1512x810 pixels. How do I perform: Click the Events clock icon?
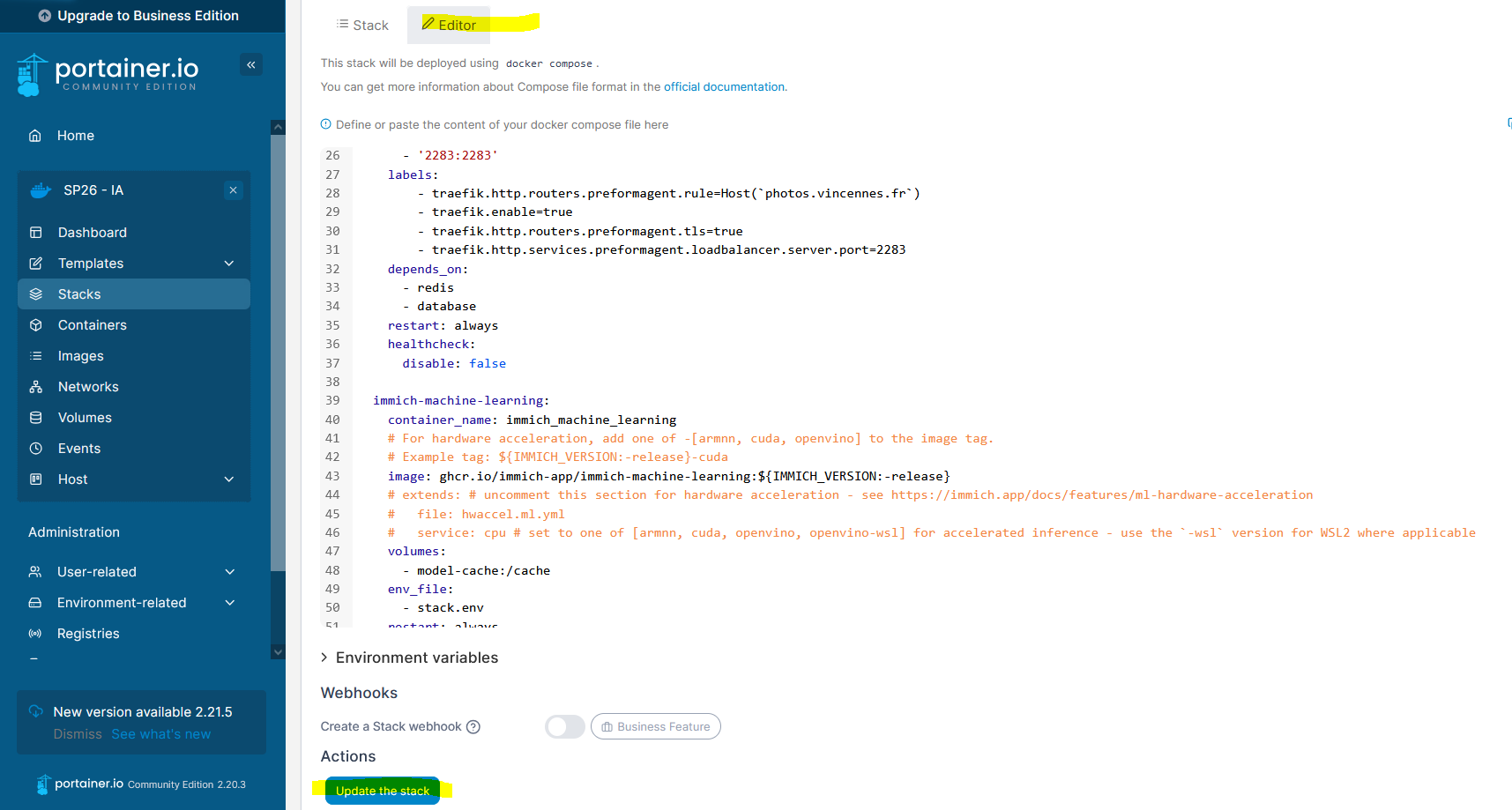coord(36,449)
